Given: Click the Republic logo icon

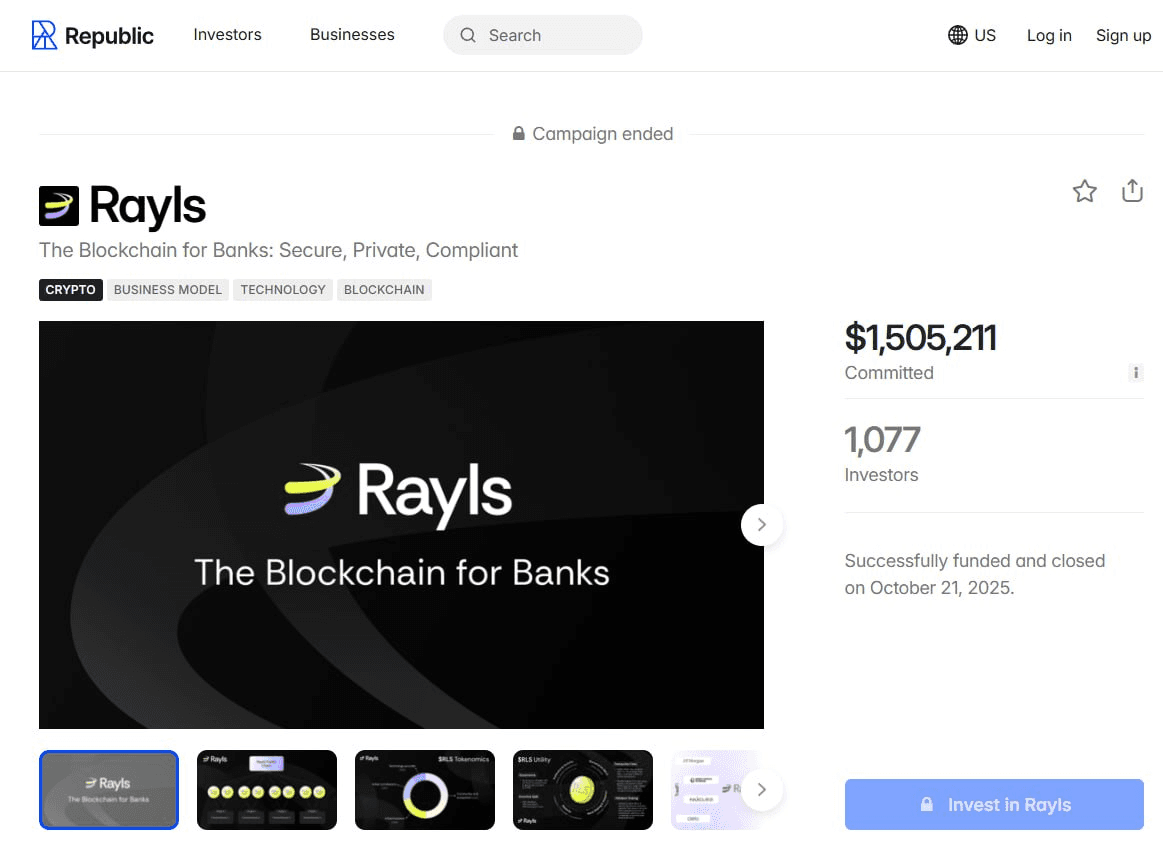Looking at the screenshot, I should [44, 35].
